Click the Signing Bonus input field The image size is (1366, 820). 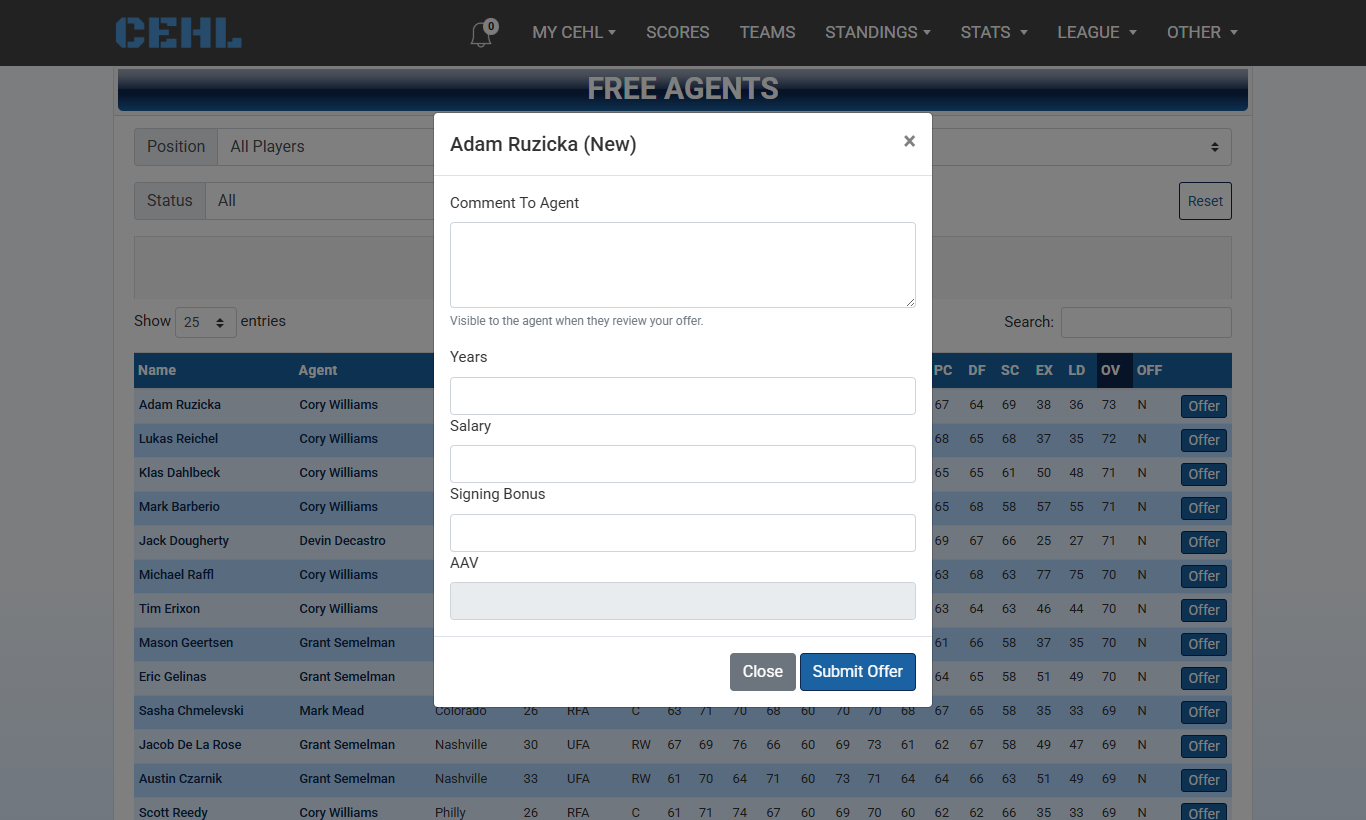(x=683, y=533)
